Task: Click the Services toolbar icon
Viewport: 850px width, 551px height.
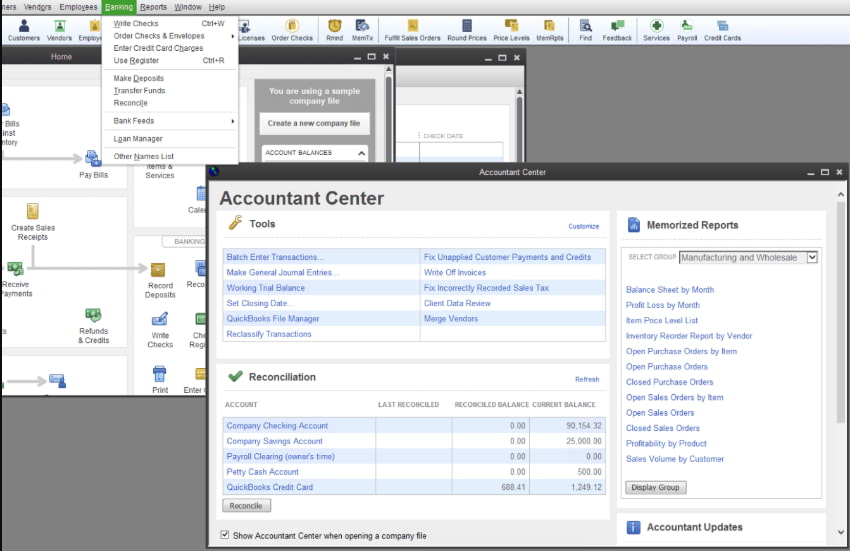Action: [656, 30]
